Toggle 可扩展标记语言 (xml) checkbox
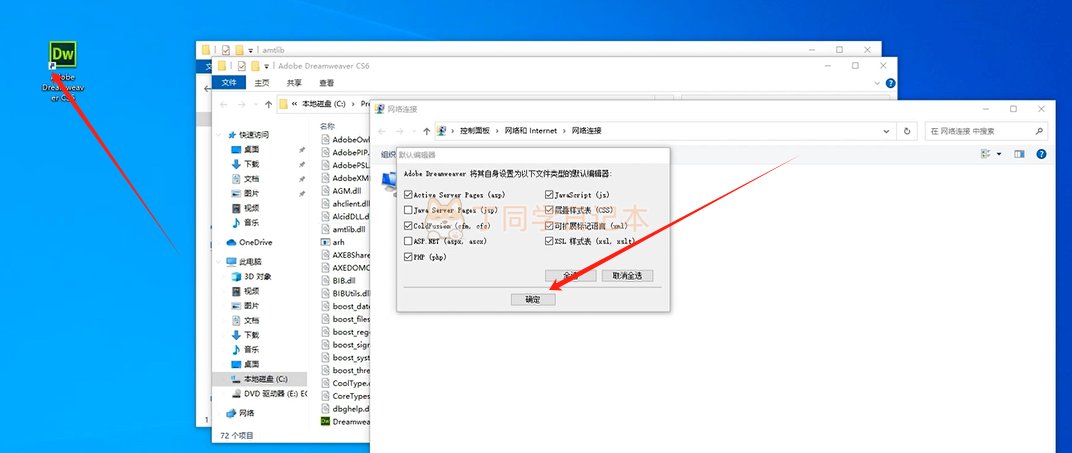The width and height of the screenshot is (1072, 453). click(549, 226)
